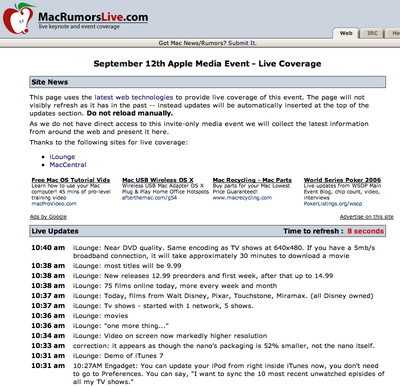Visit the iLounge site link
400x386 pixels.
click(x=62, y=157)
